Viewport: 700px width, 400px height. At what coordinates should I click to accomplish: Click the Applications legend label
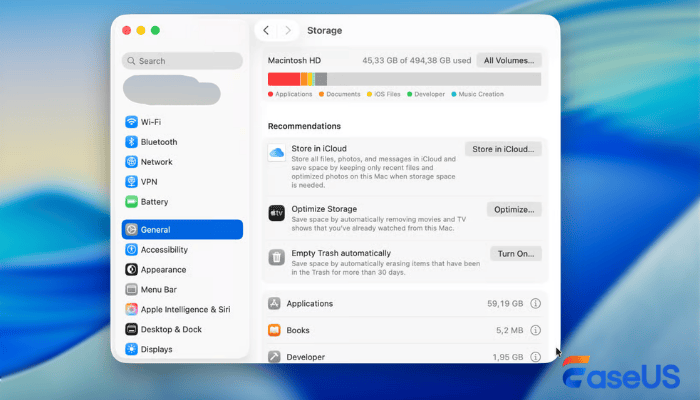click(293, 94)
